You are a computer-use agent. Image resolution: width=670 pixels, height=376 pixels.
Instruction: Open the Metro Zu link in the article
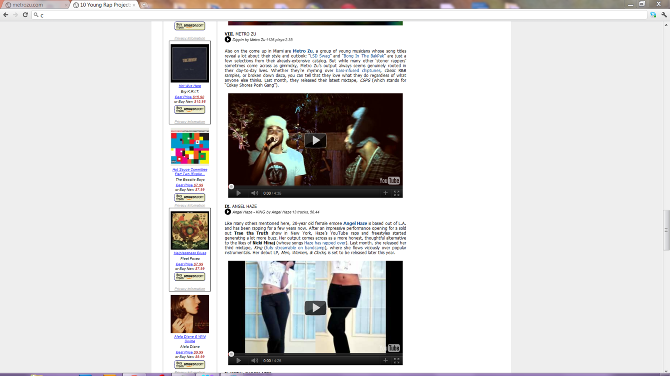(x=303, y=51)
